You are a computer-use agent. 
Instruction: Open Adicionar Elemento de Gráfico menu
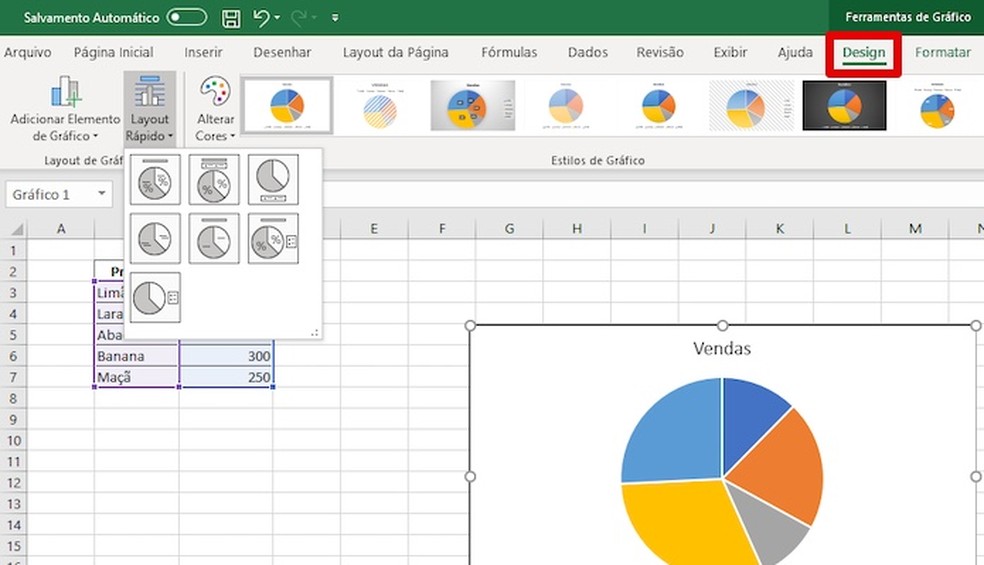65,109
